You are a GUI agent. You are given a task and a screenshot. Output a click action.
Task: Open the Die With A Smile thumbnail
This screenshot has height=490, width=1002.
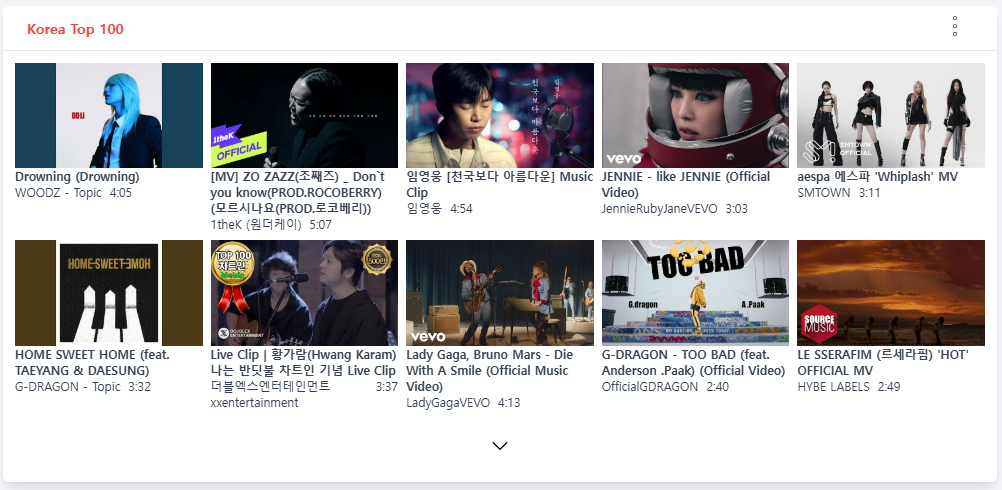click(x=500, y=293)
